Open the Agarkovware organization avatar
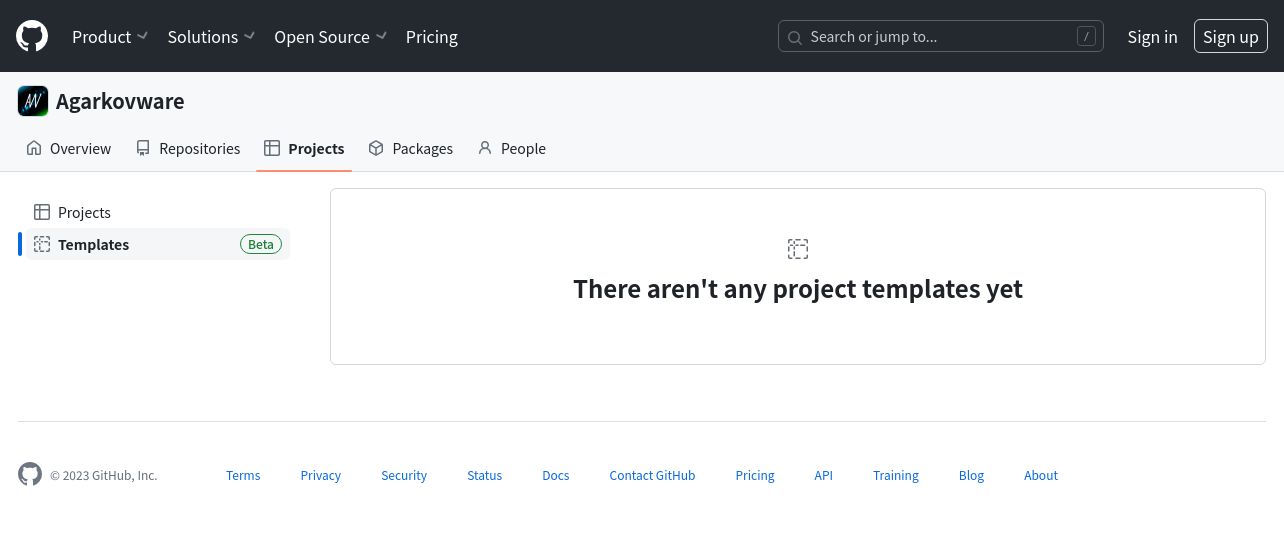The image size is (1284, 538). 33,101
